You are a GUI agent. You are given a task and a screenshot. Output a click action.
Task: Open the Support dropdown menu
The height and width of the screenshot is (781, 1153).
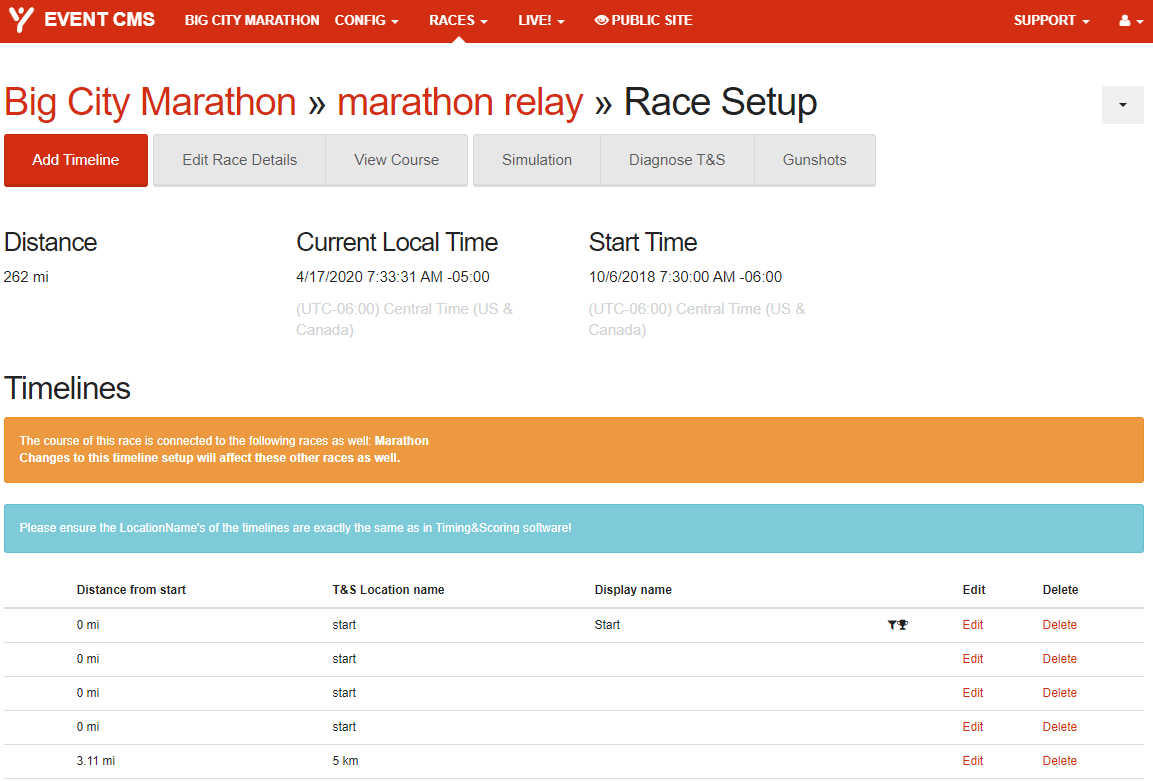tap(1051, 21)
